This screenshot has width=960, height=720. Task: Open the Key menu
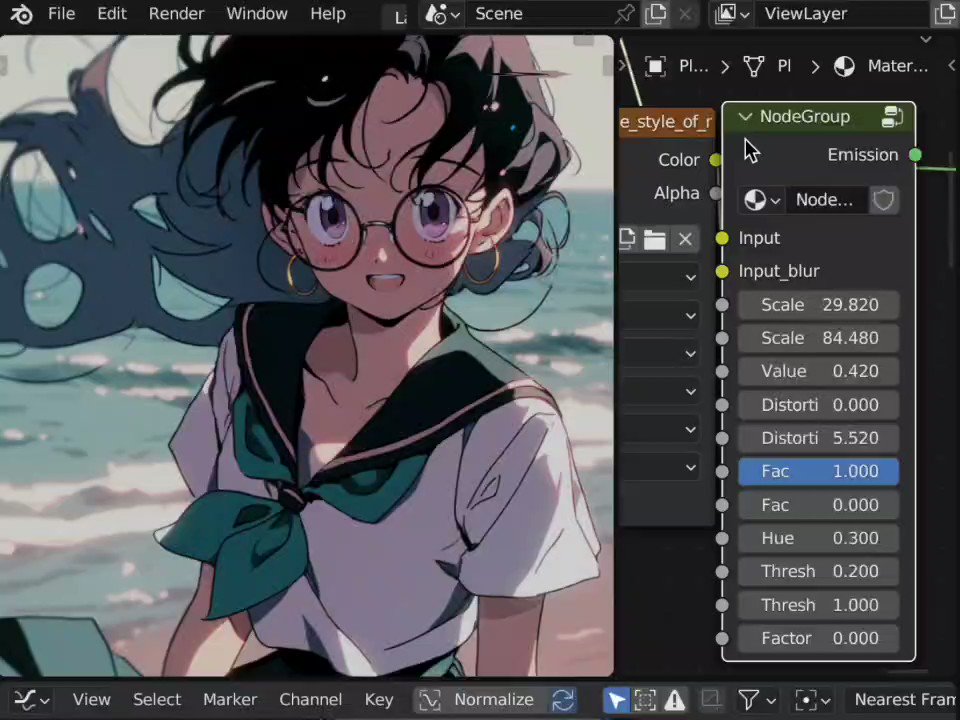click(x=378, y=699)
